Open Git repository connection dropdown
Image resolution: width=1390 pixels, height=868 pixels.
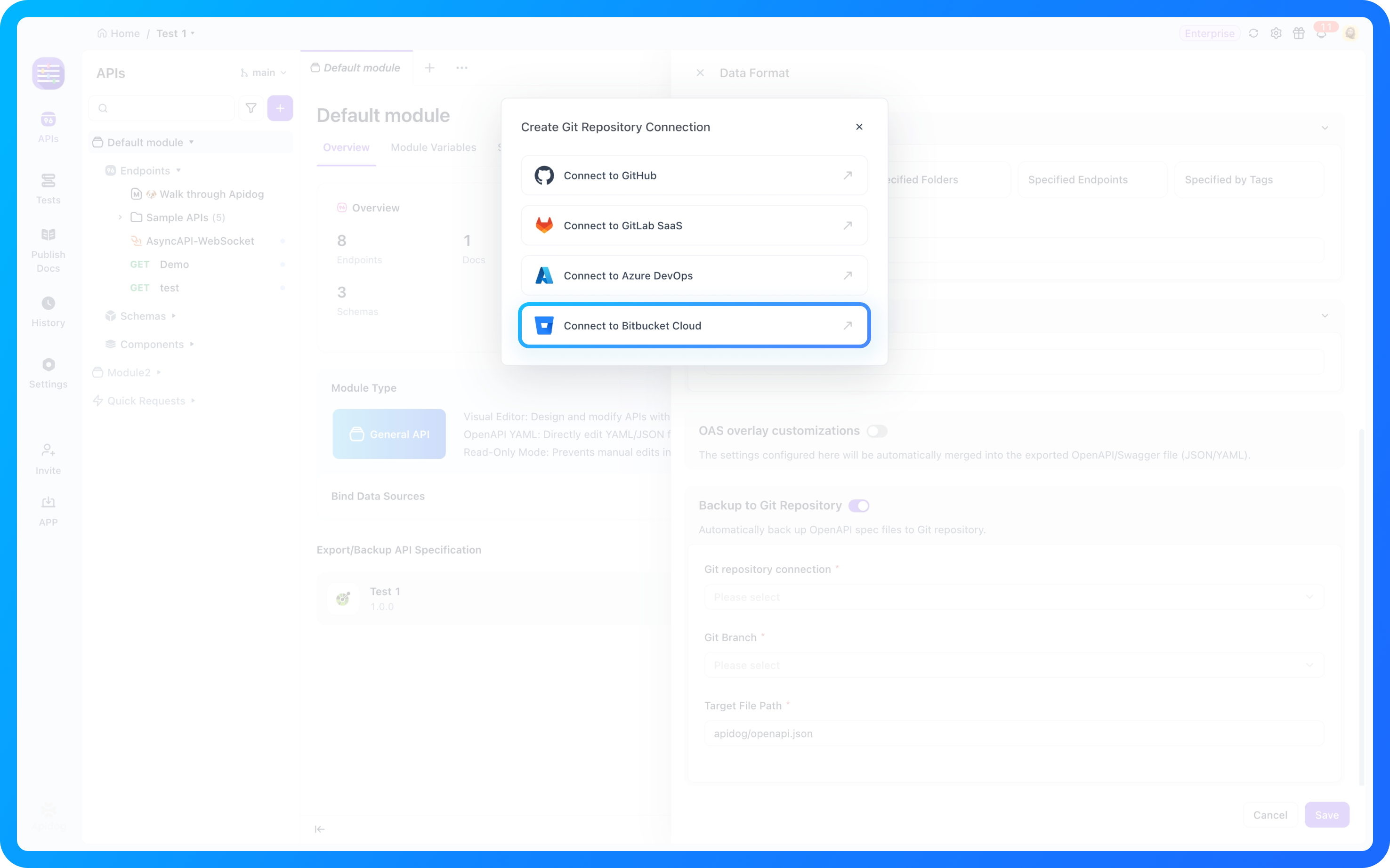1014,597
